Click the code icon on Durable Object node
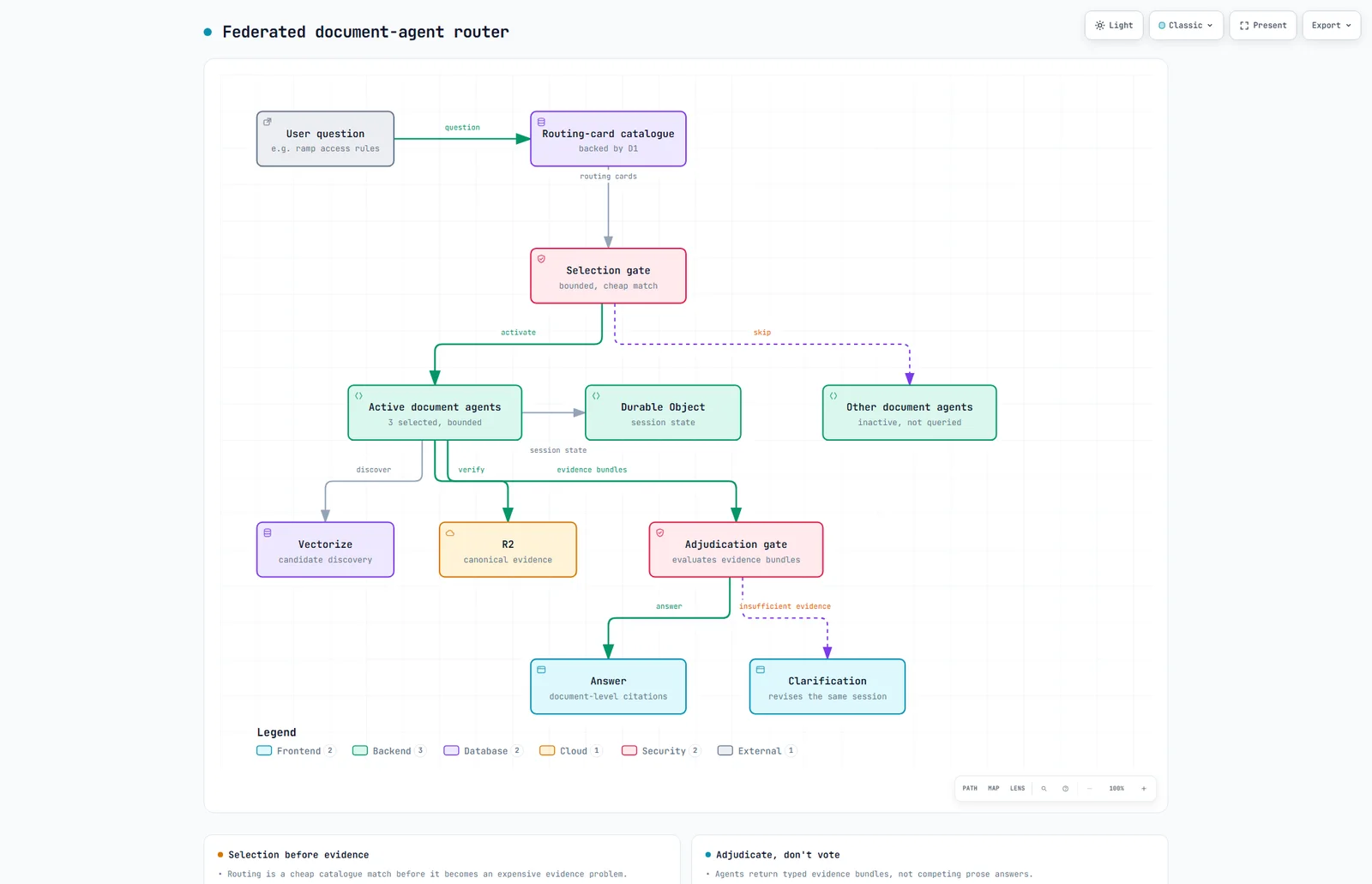This screenshot has height=884, width=1372. 596,396
